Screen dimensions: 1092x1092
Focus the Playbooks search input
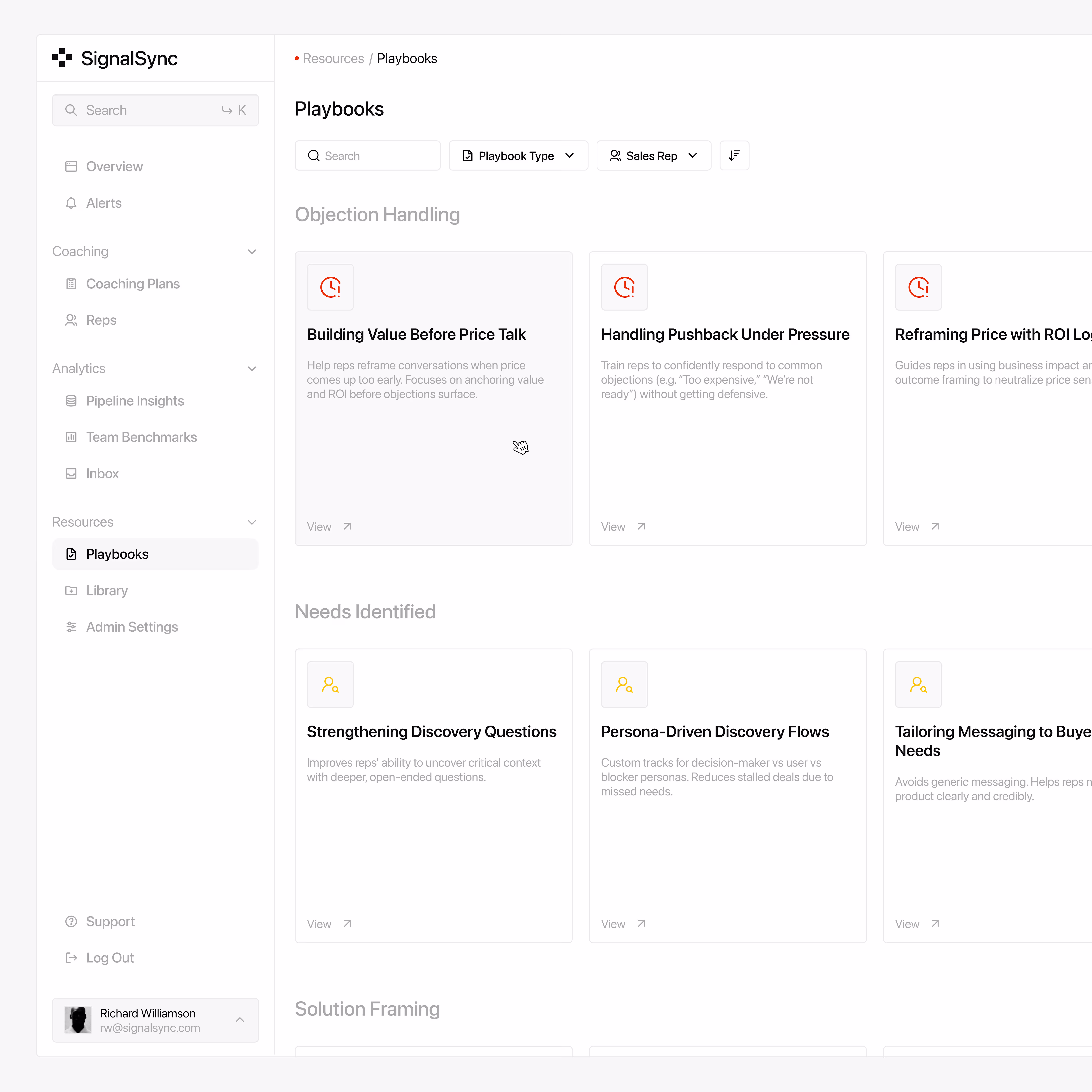tap(368, 156)
